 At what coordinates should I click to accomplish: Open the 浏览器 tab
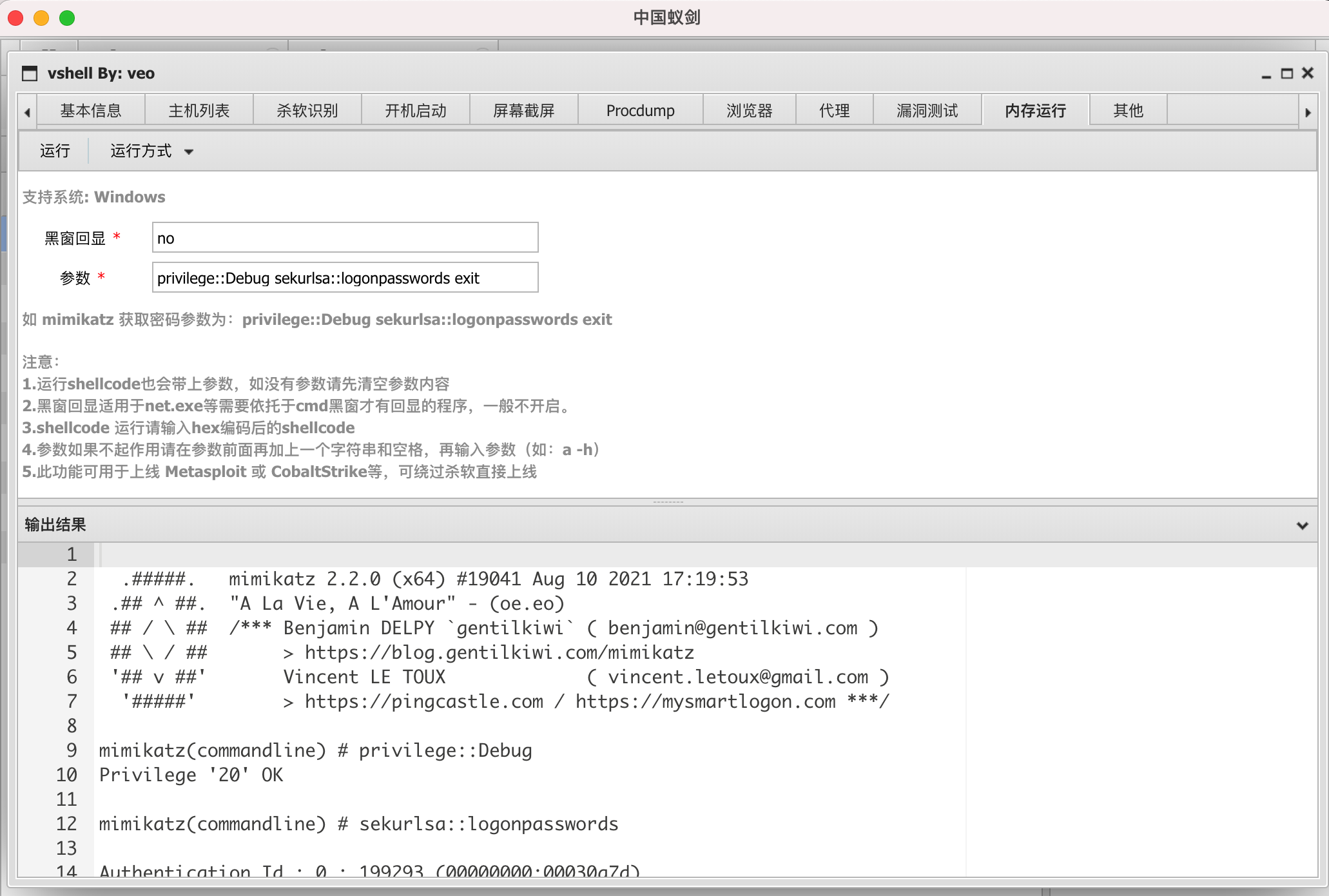pos(749,111)
